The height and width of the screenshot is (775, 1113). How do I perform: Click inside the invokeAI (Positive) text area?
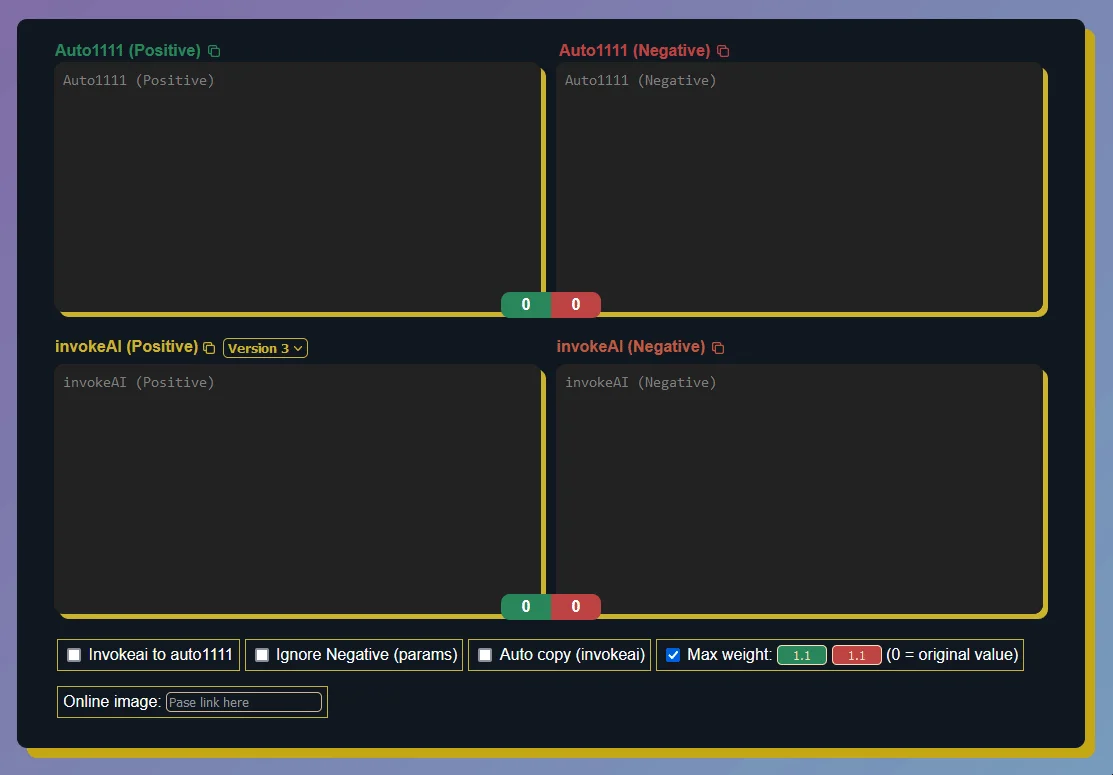297,489
